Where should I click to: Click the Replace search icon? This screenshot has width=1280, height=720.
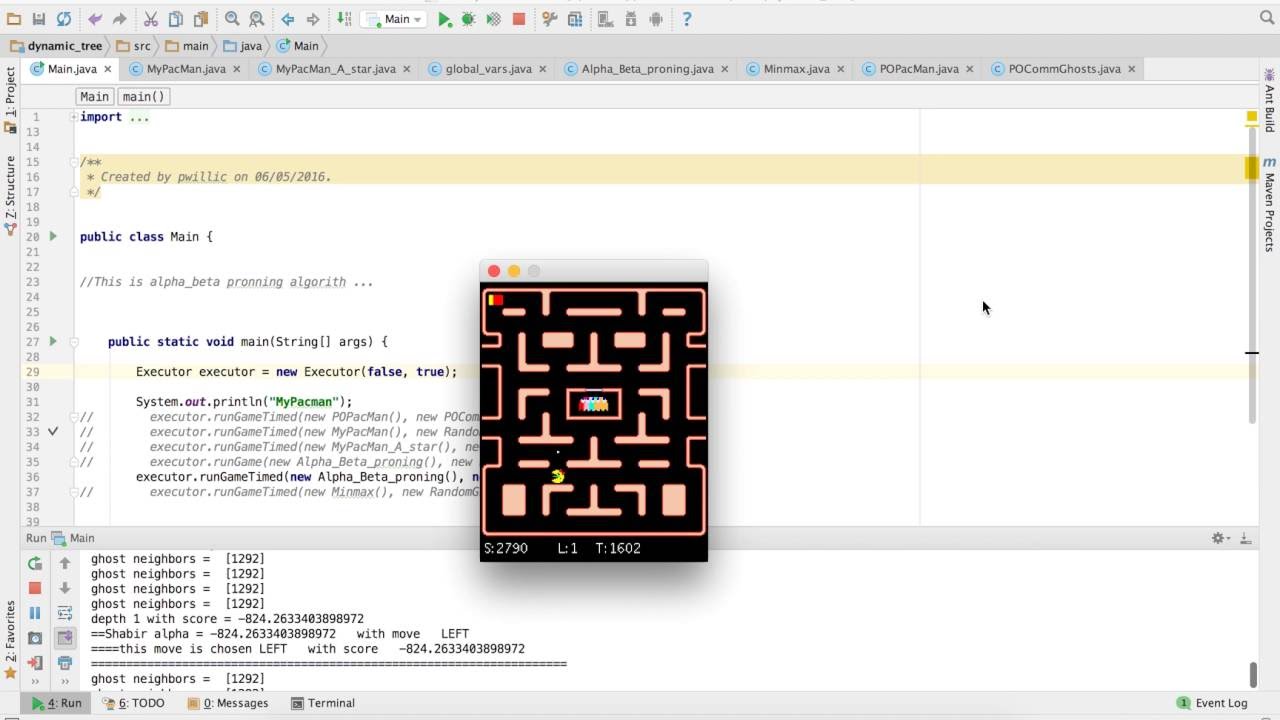pos(257,19)
